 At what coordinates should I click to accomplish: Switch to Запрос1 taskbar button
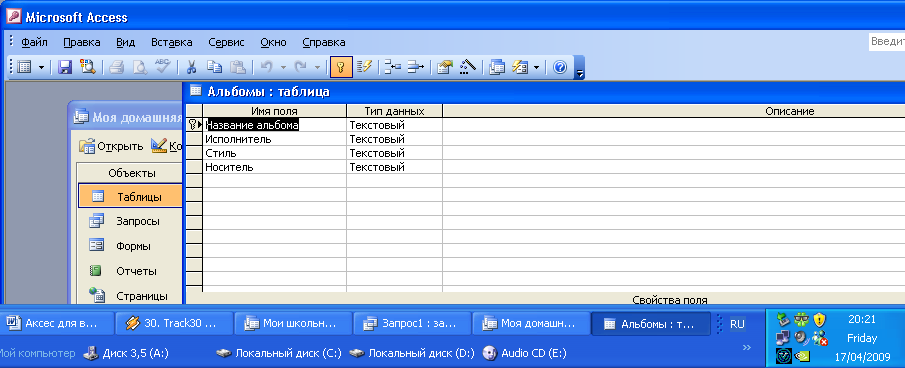pos(412,324)
